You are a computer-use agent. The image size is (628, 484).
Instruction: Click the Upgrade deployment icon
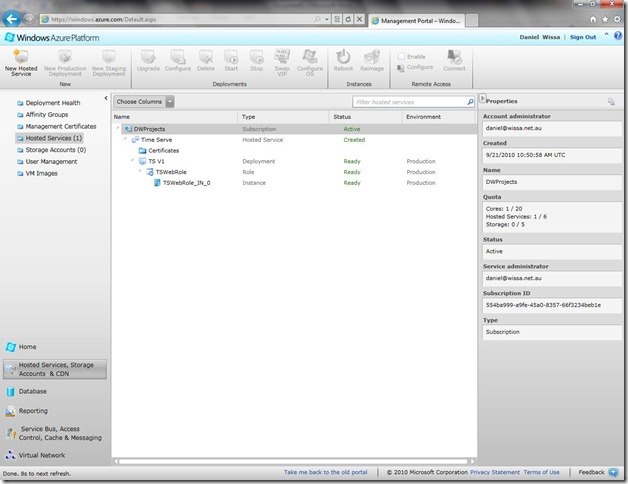148,58
